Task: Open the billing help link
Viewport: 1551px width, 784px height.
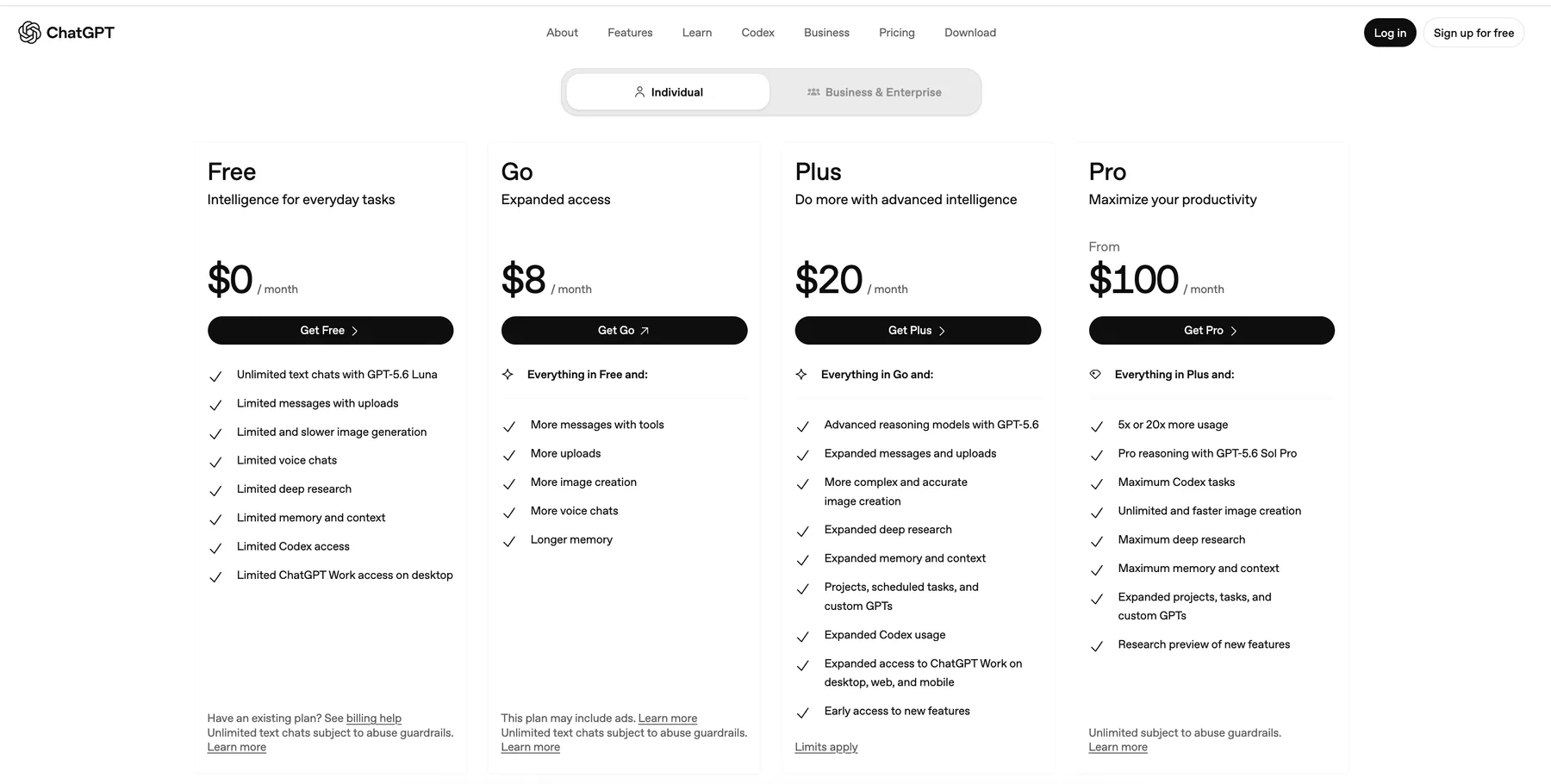Action: 374,719
